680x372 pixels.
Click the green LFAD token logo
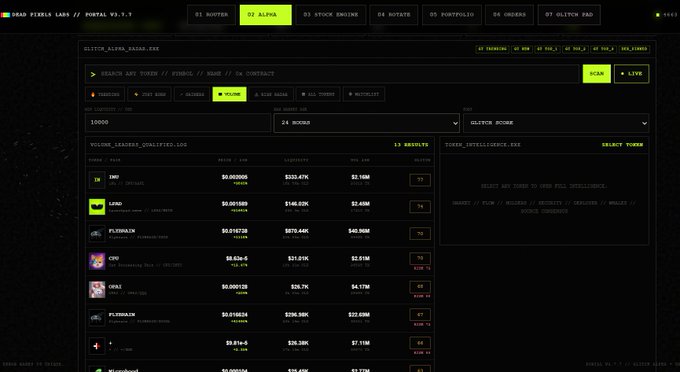[x=97, y=207]
